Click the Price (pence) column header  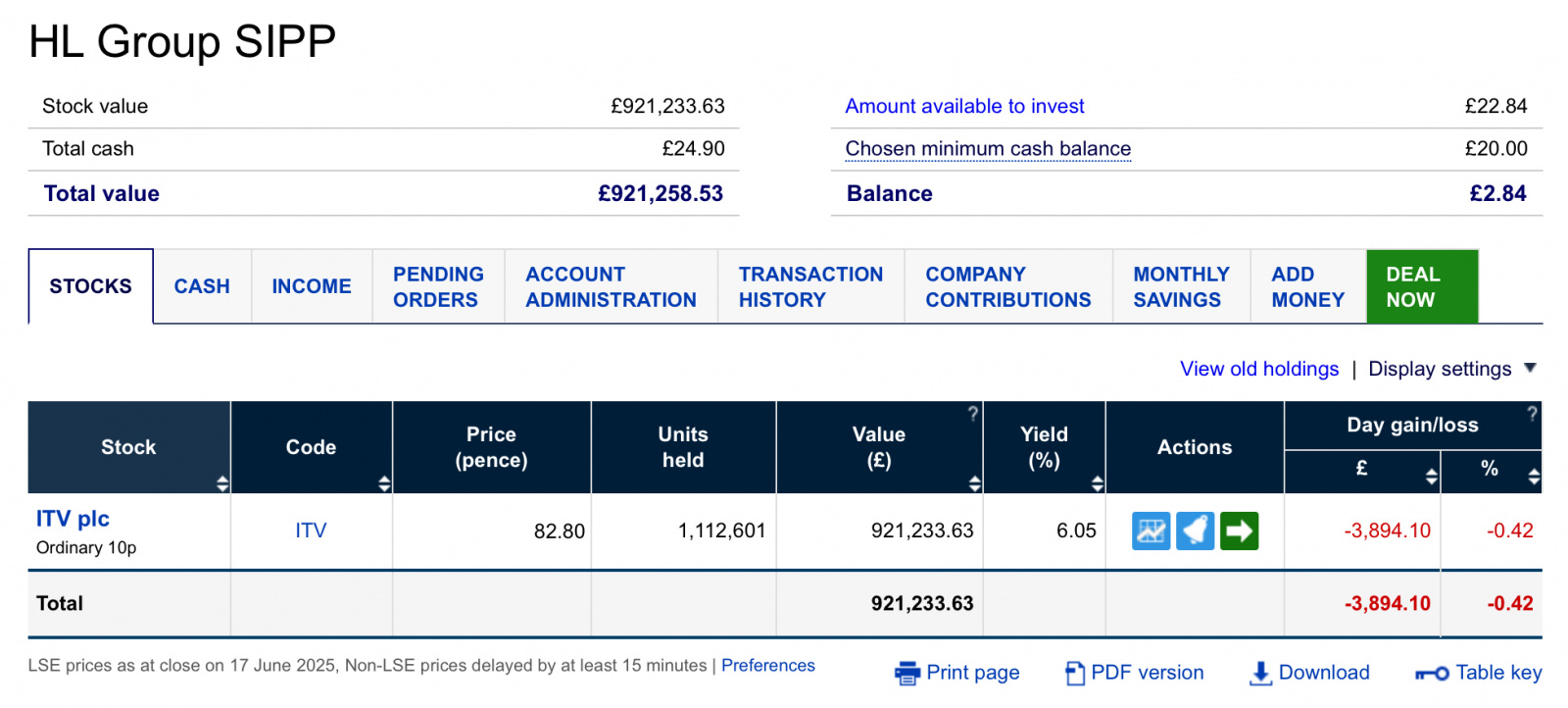[x=491, y=447]
